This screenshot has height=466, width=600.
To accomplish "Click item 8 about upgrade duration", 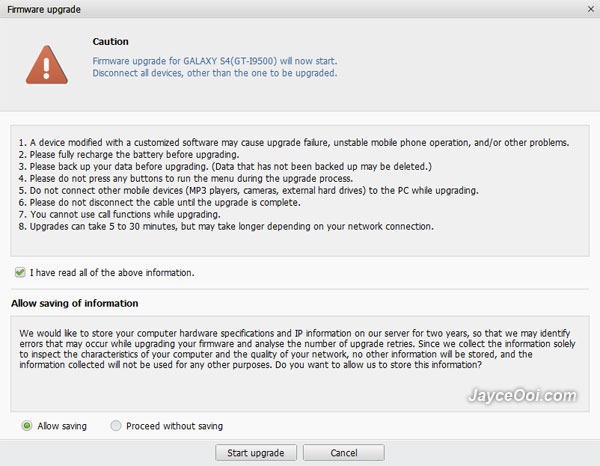I will pos(226,226).
